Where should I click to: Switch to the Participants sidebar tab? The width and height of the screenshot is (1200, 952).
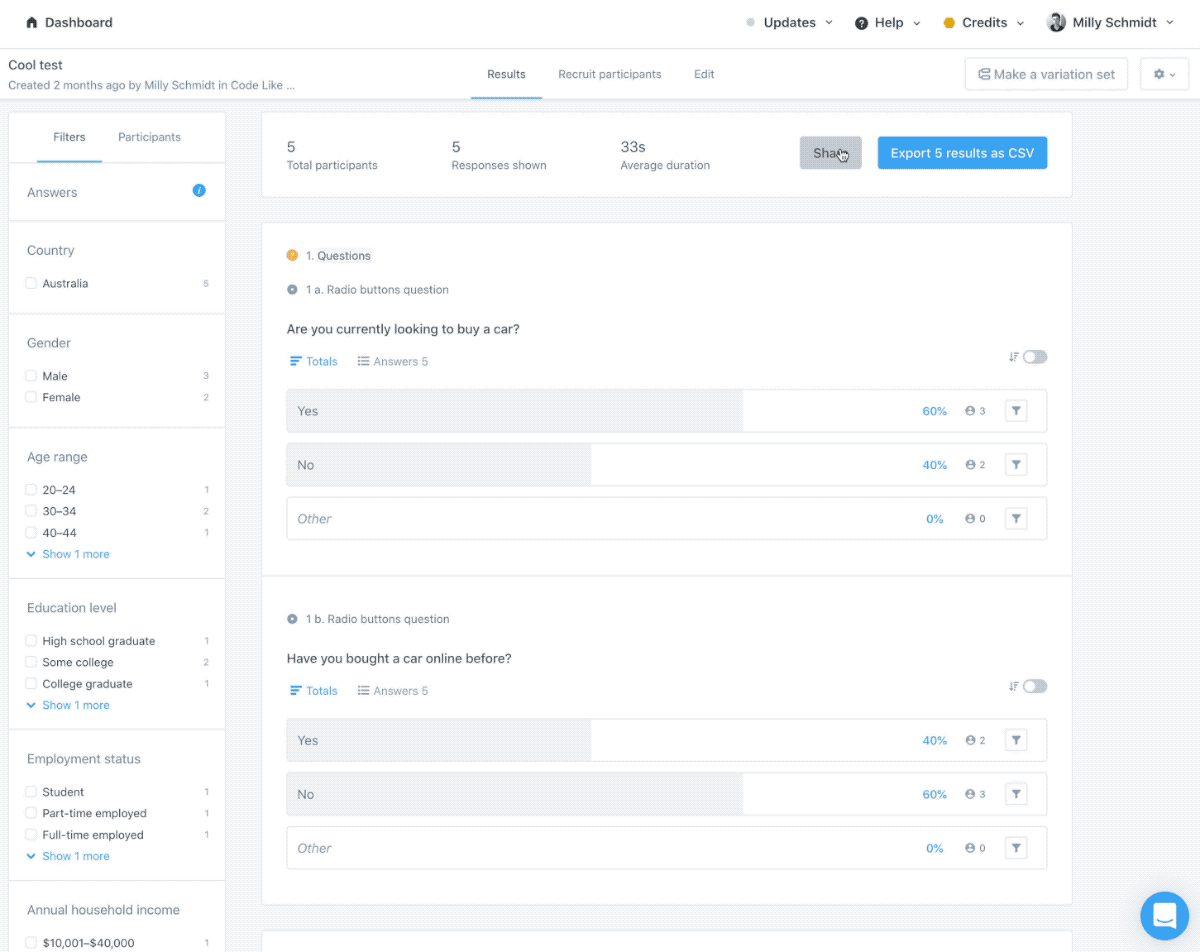tap(149, 137)
